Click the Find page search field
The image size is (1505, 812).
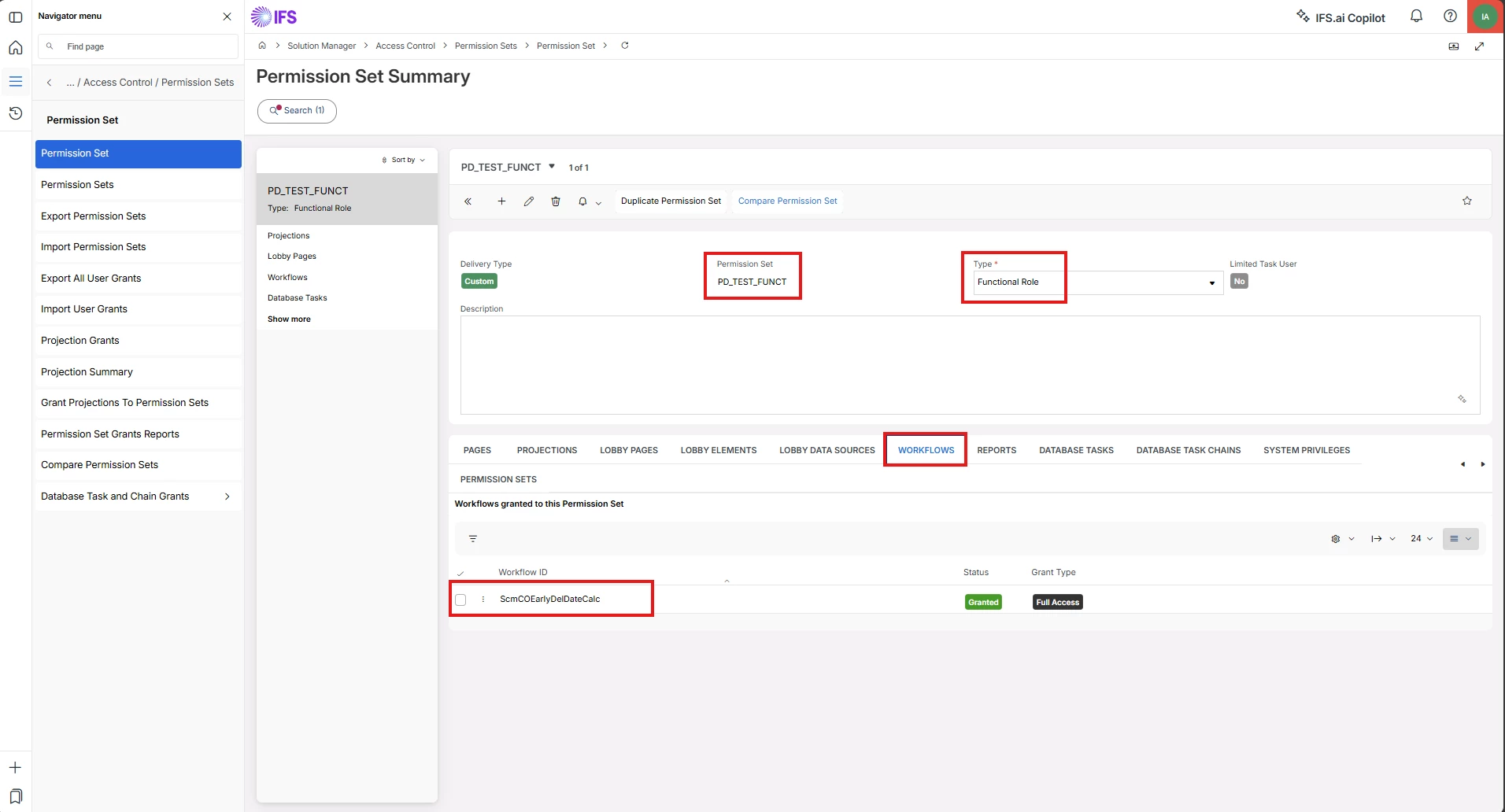tap(138, 46)
